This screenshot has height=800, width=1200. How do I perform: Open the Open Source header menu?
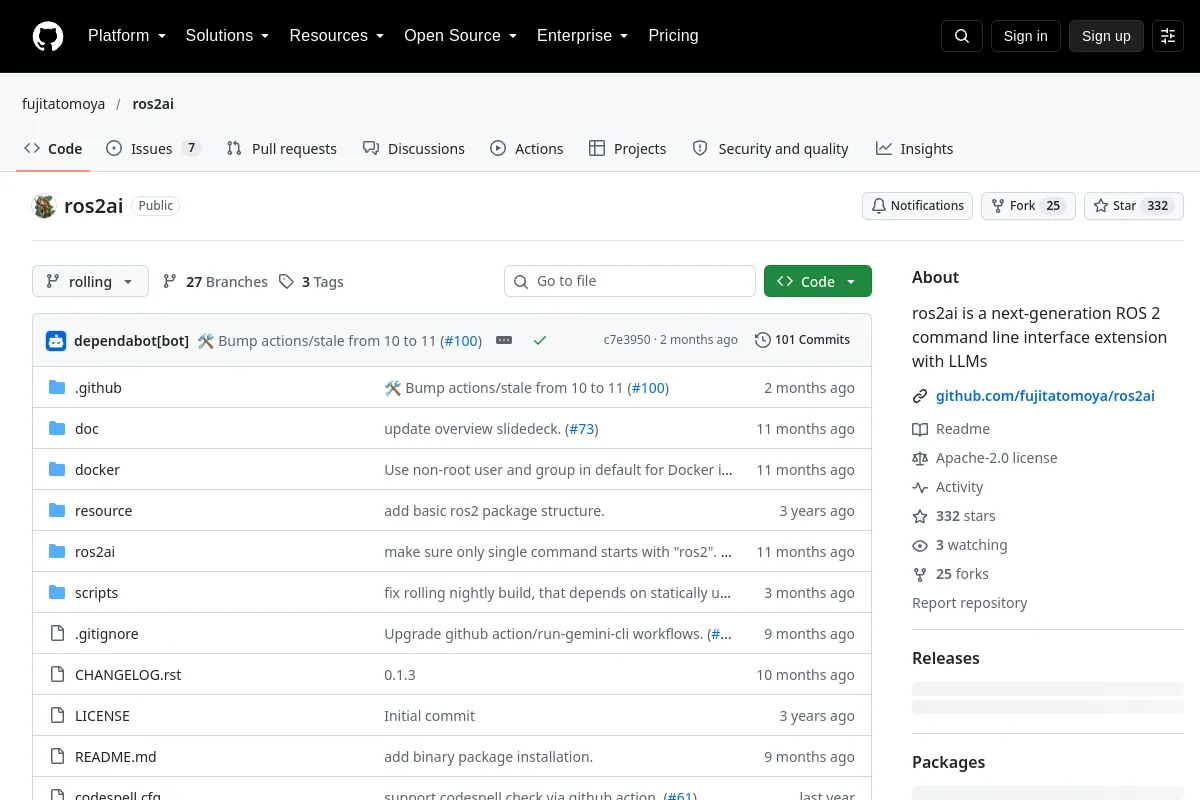click(x=460, y=36)
